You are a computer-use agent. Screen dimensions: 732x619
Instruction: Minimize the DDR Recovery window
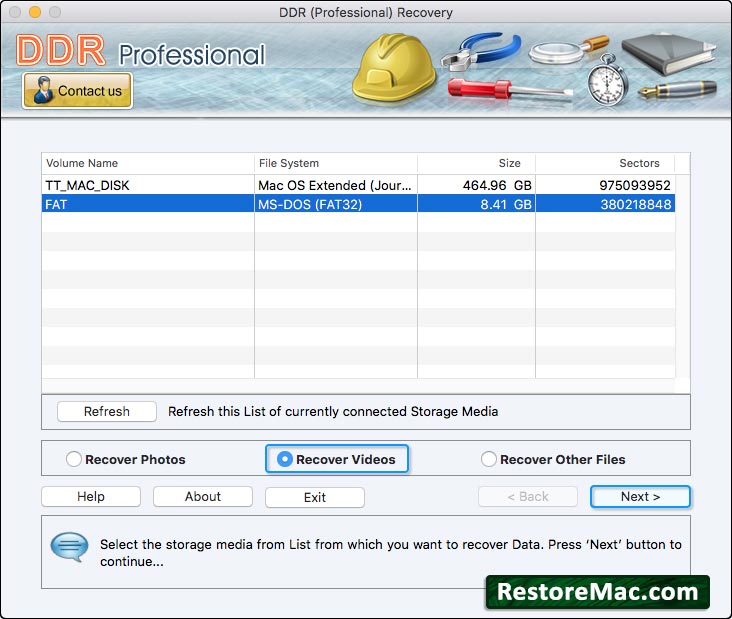click(x=35, y=12)
